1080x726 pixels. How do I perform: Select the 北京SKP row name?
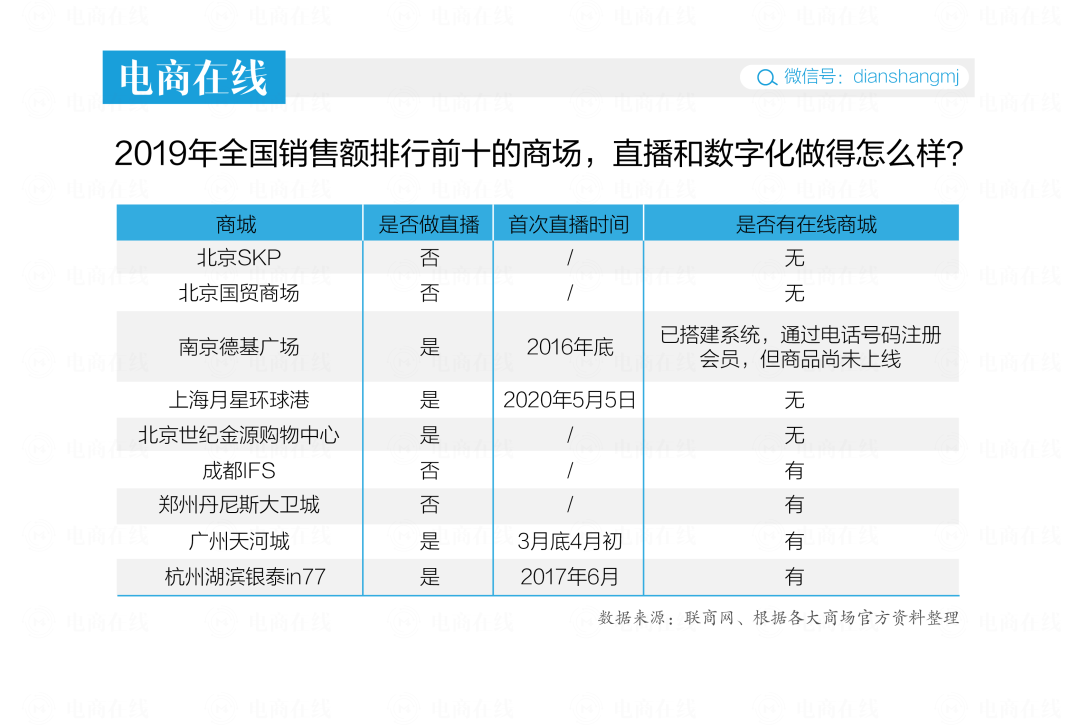coord(239,258)
